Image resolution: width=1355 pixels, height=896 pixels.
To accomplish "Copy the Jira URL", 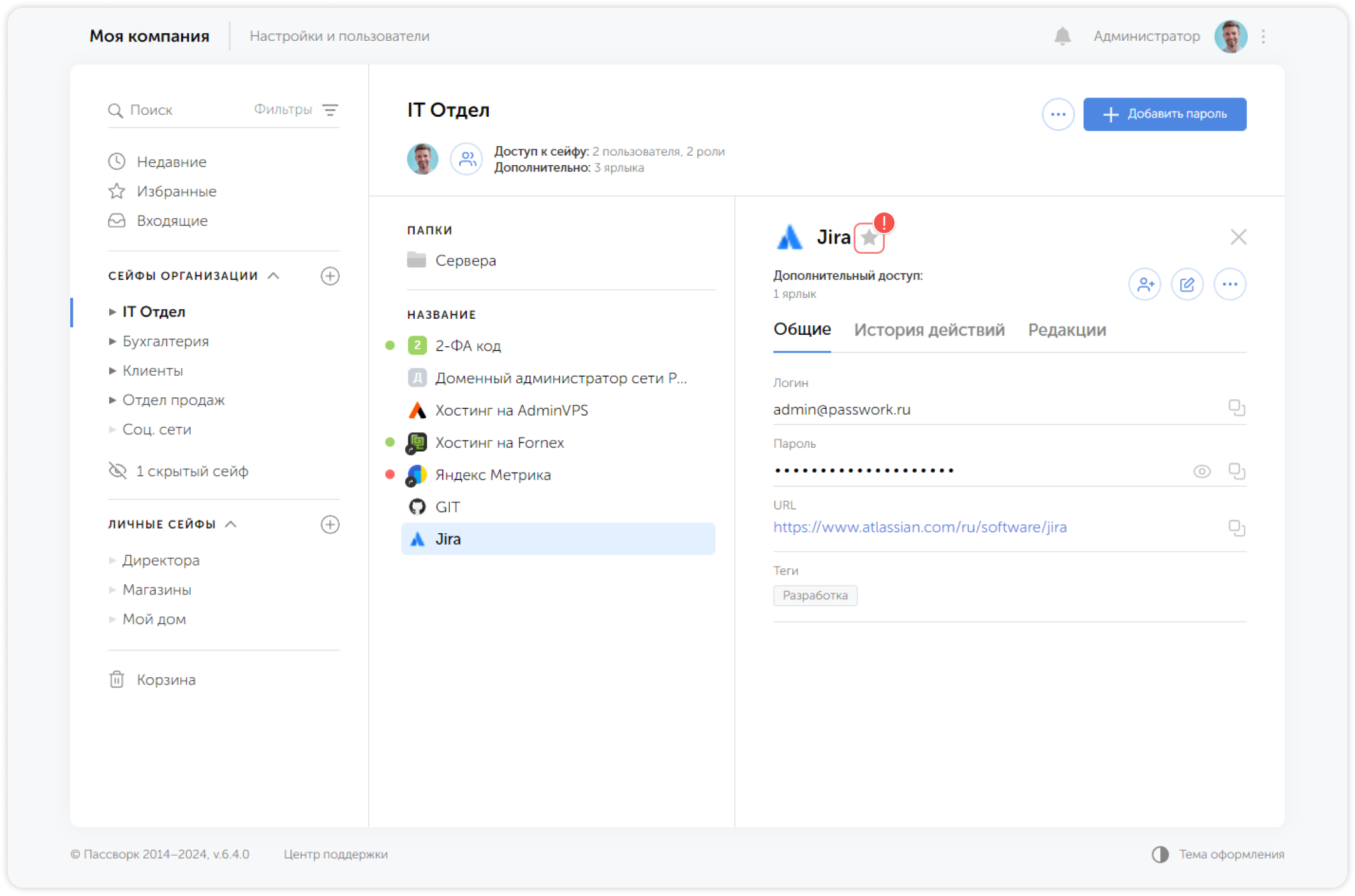I will pyautogui.click(x=1236, y=528).
